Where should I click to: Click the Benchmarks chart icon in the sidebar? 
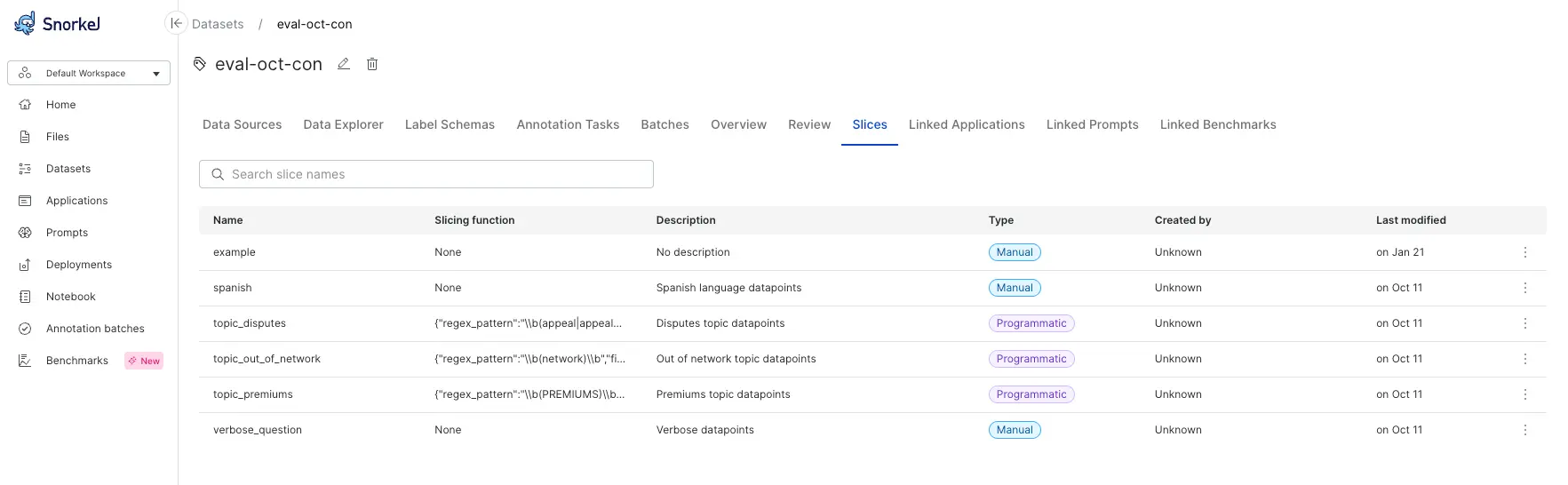pos(25,361)
